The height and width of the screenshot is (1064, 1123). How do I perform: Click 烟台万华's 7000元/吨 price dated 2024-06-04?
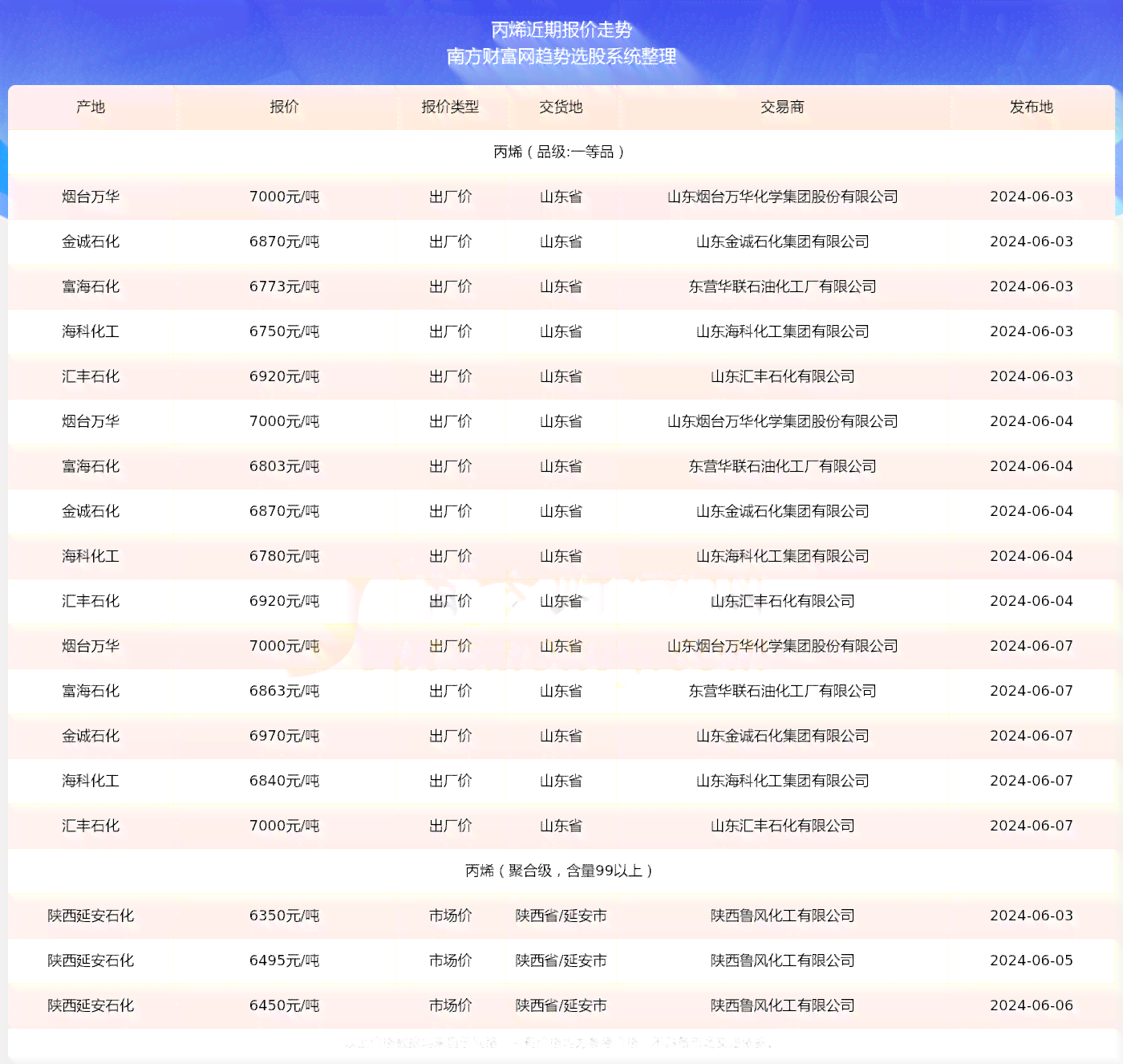284,421
